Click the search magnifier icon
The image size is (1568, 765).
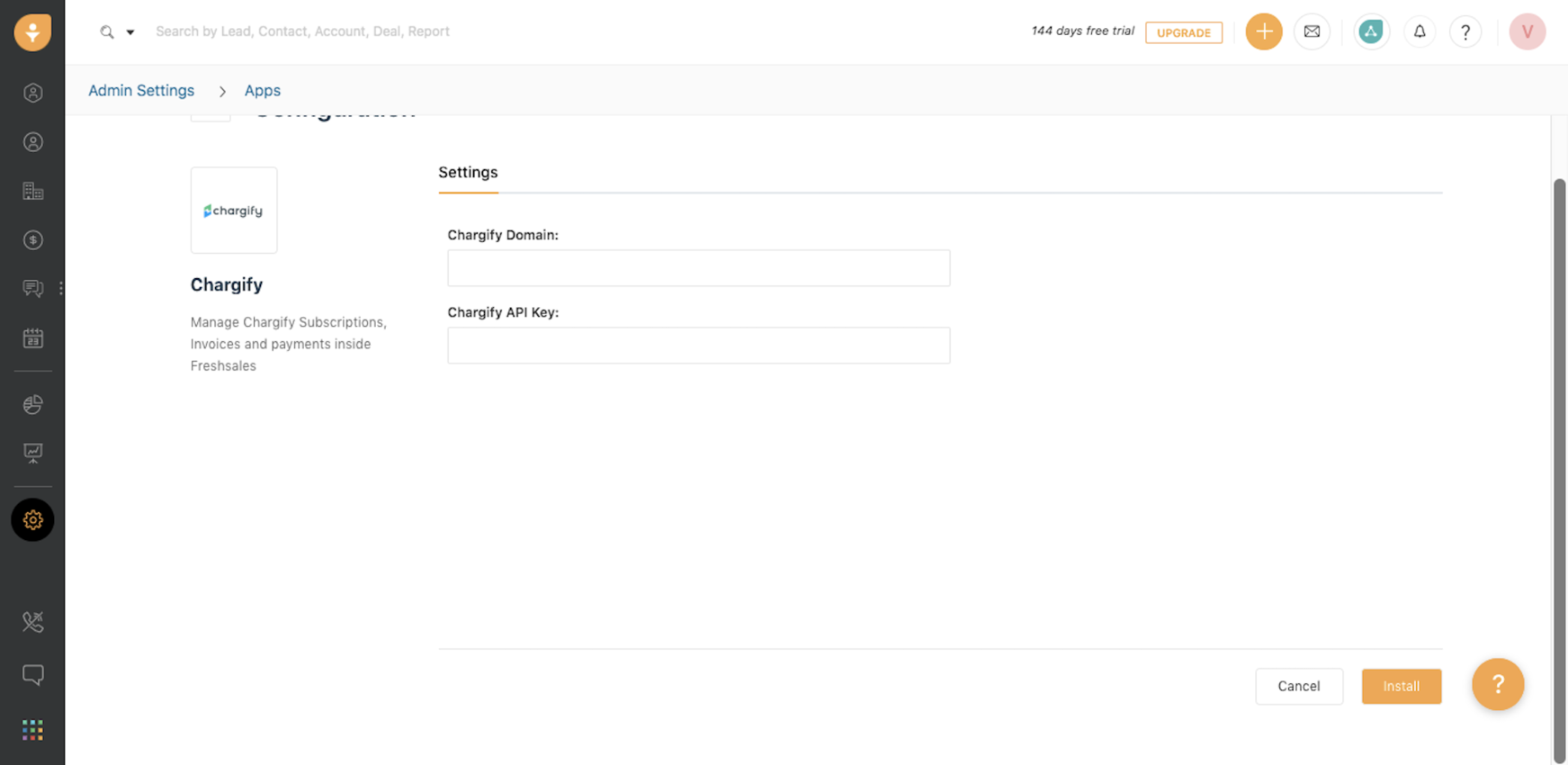(x=107, y=31)
